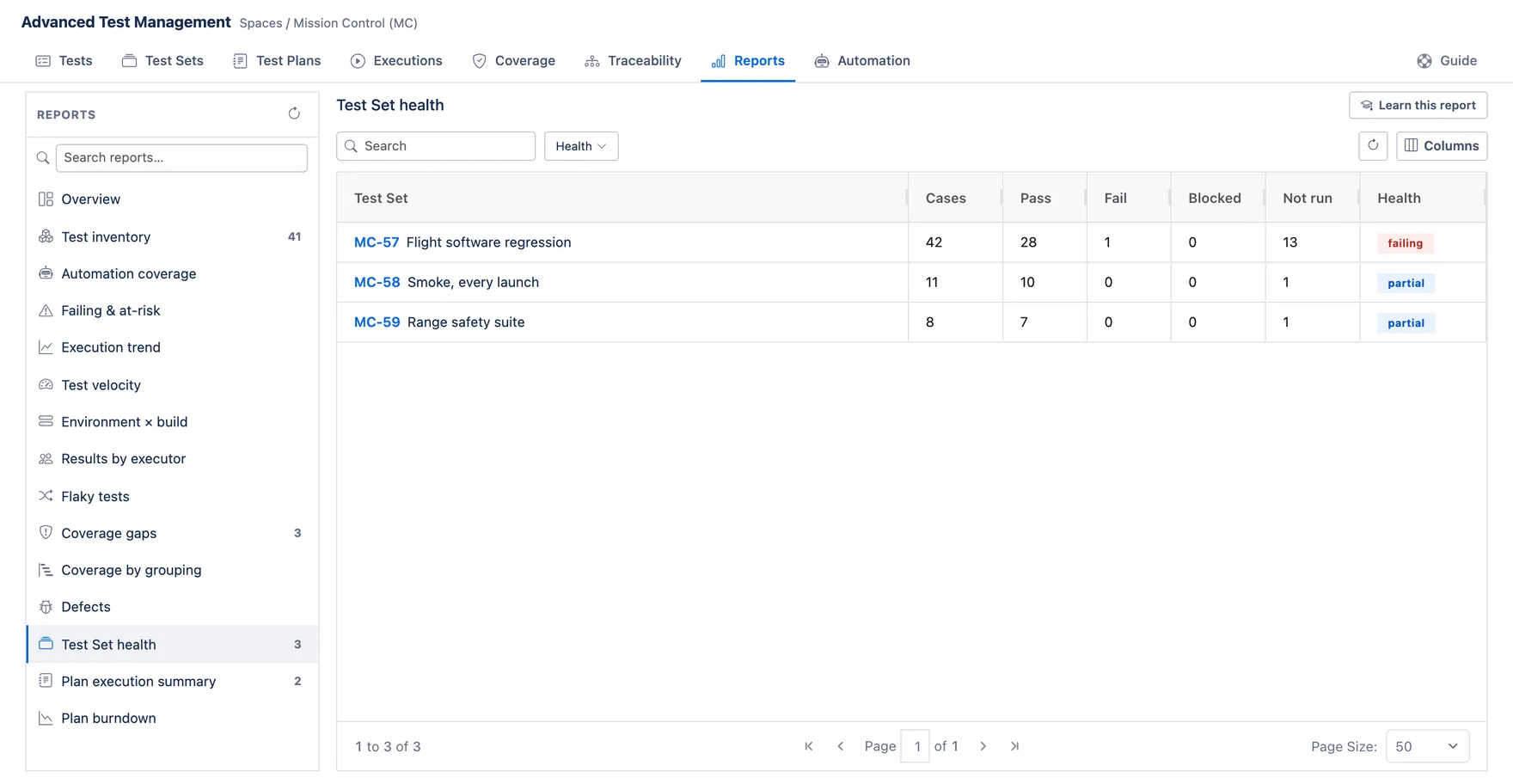Open the Columns chooser
This screenshot has width=1513, height=784.
pos(1442,145)
